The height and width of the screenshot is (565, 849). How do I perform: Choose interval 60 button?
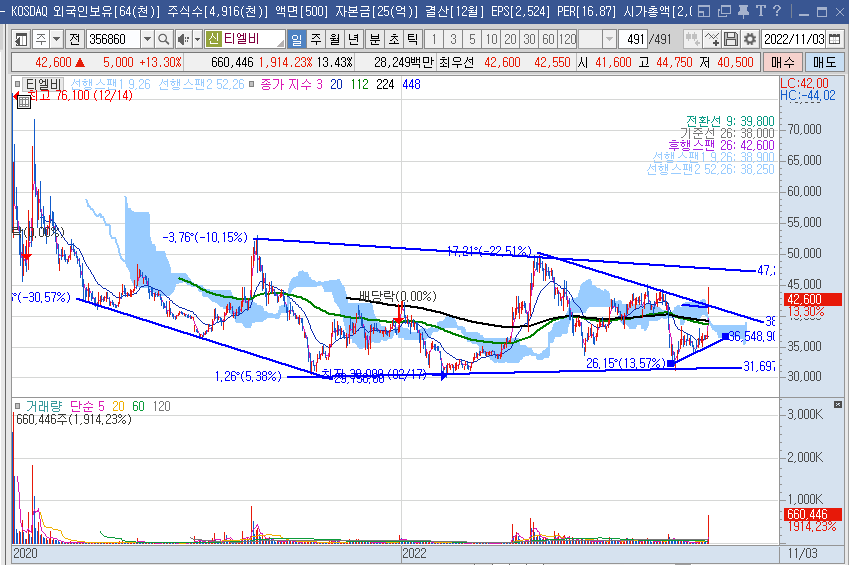tap(548, 39)
